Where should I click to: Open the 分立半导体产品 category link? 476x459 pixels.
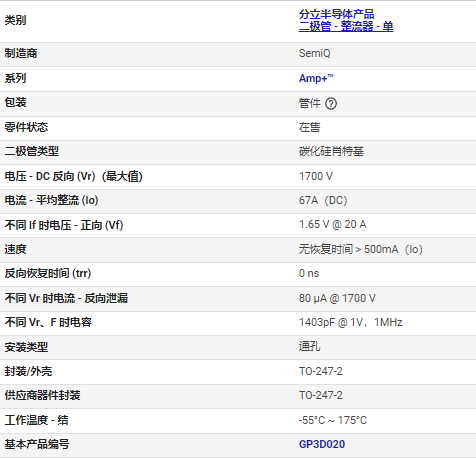pyautogui.click(x=336, y=14)
